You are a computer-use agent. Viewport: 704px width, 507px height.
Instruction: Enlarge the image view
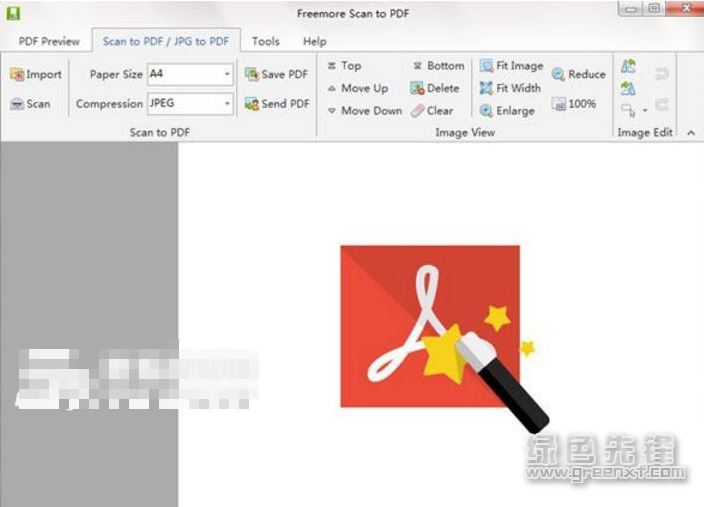[507, 110]
